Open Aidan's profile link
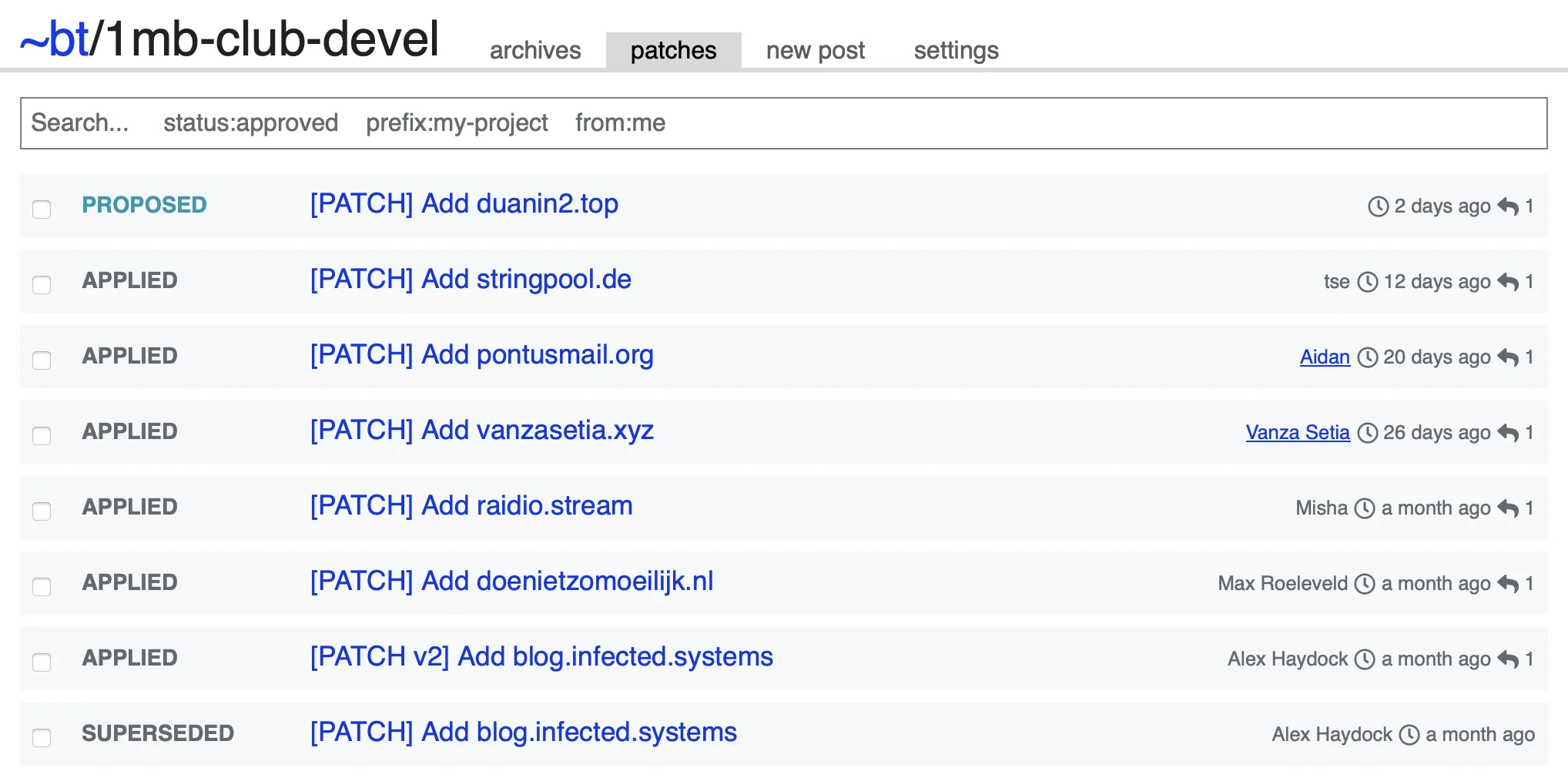Image resolution: width=1568 pixels, height=778 pixels. [1324, 357]
